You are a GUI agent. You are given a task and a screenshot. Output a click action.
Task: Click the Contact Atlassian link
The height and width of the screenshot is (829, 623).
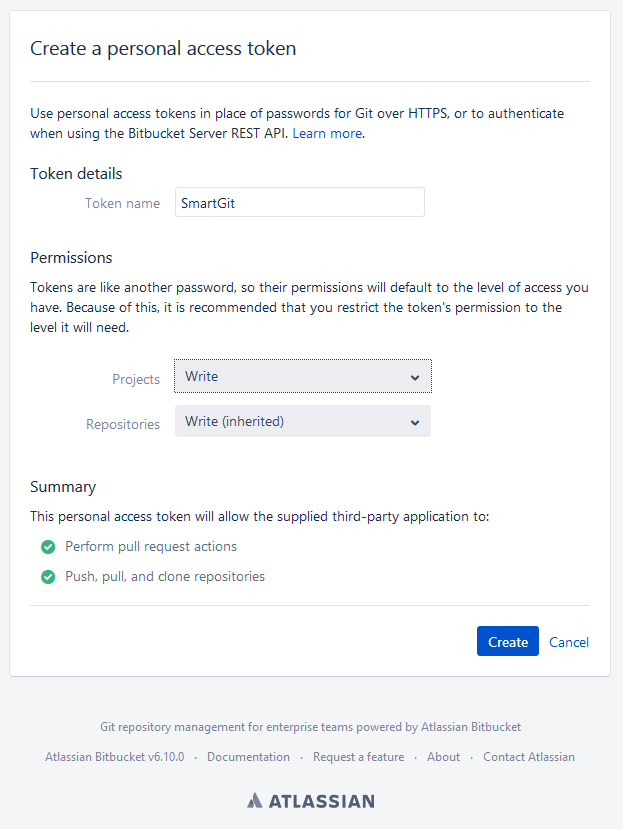[x=528, y=757]
